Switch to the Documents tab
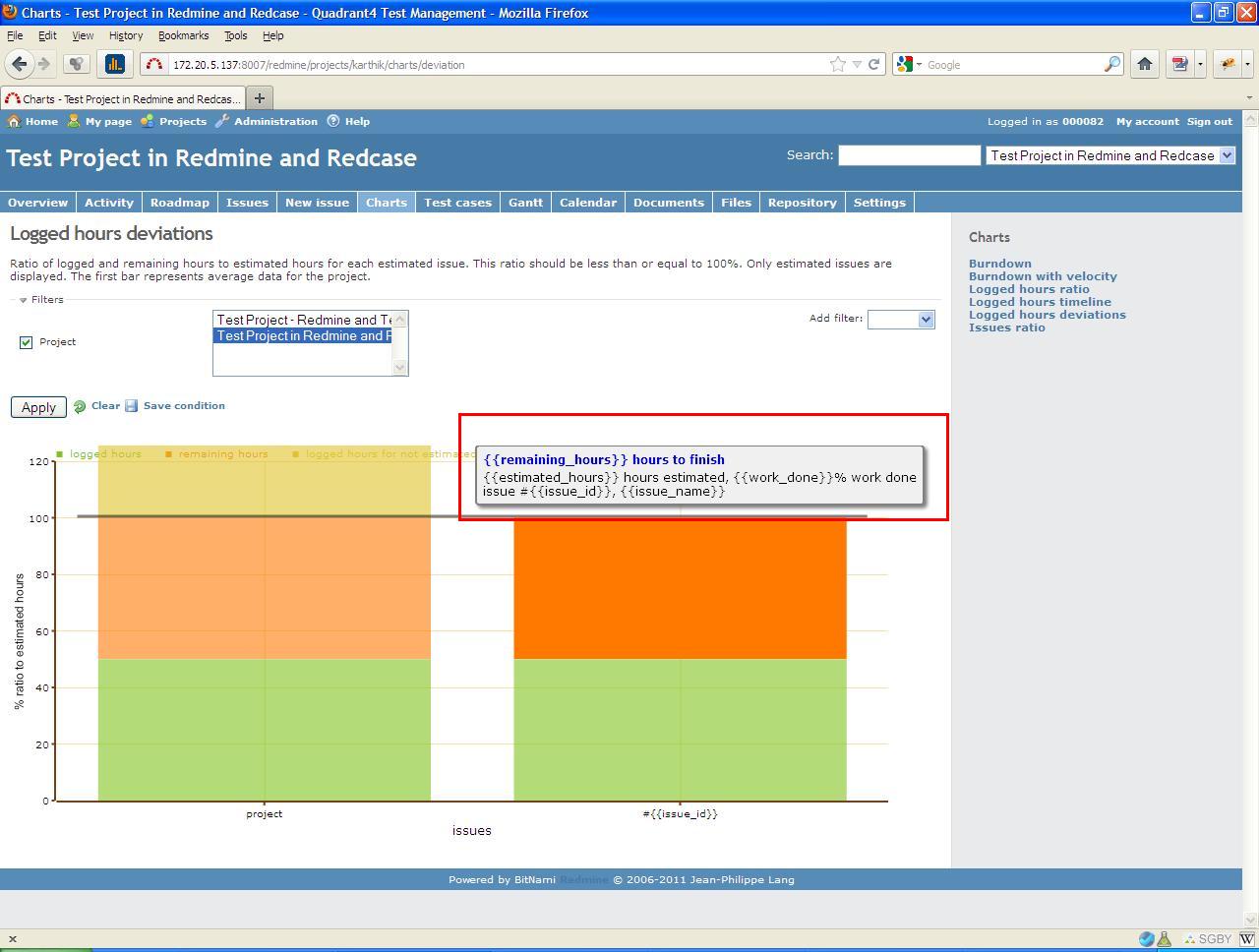The image size is (1259, 952). [669, 203]
